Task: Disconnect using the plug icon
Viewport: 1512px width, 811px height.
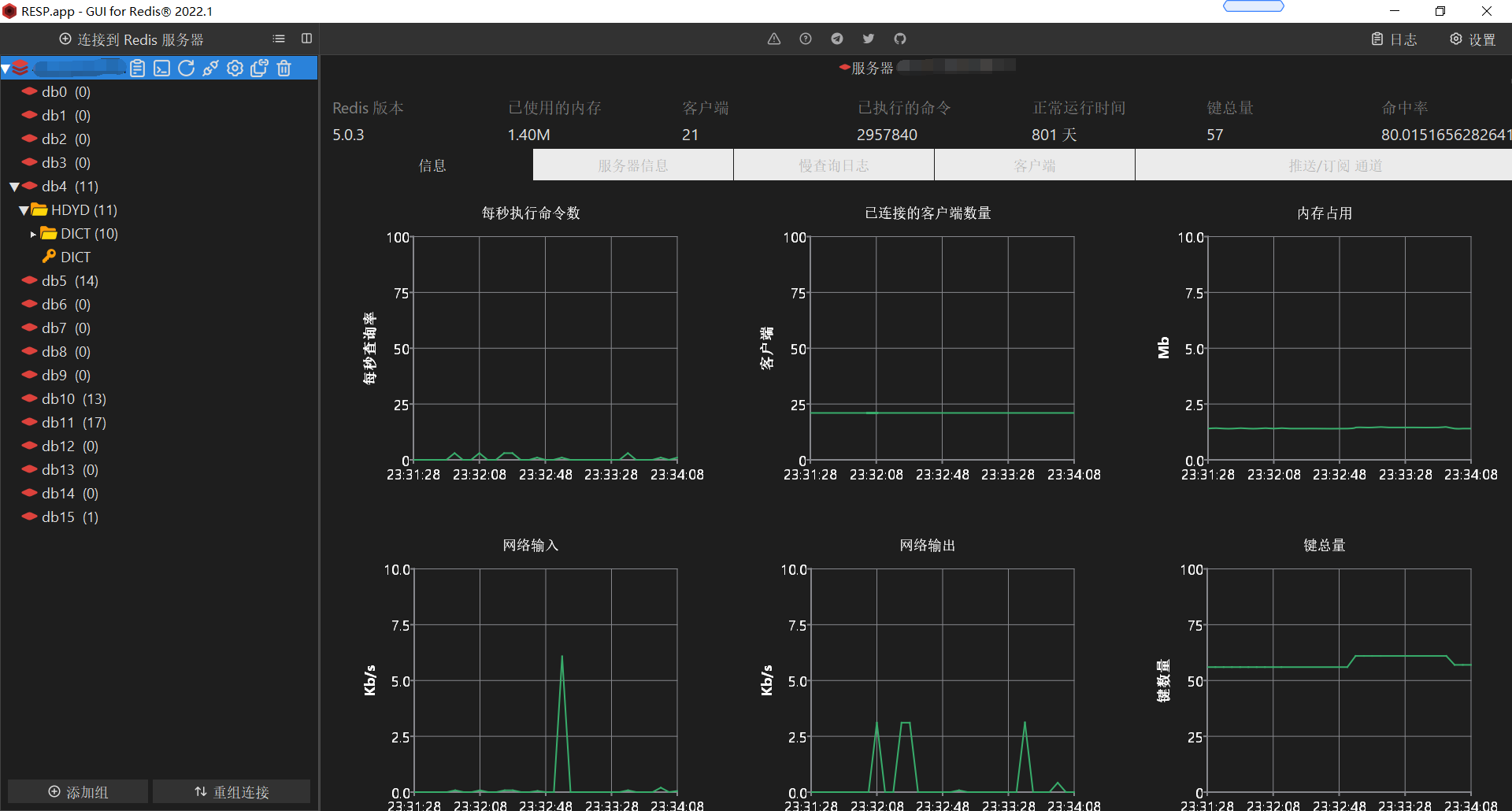Action: point(210,69)
